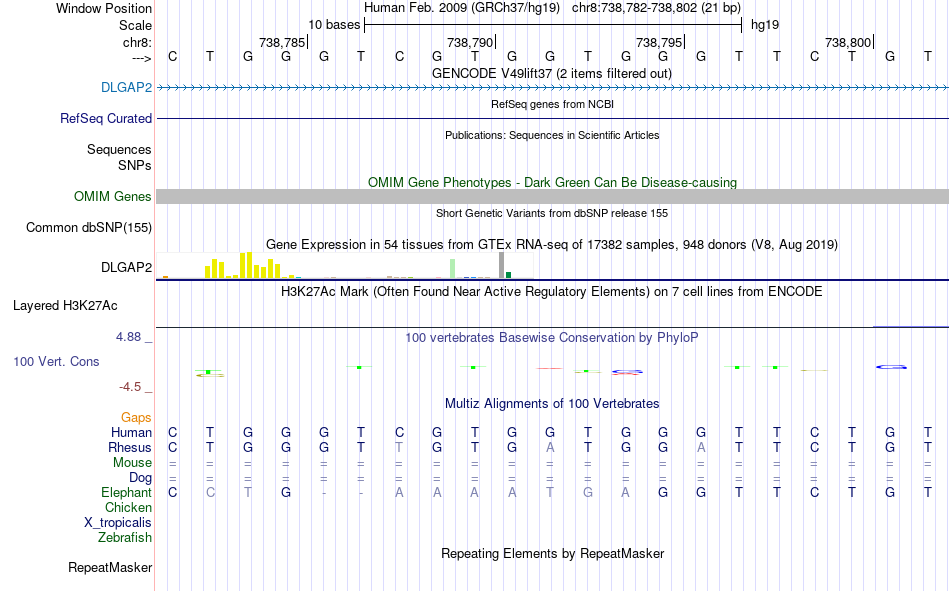Viewport: 950px width, 591px height.
Task: Click the 738,785 ruler position
Action: (x=282, y=42)
